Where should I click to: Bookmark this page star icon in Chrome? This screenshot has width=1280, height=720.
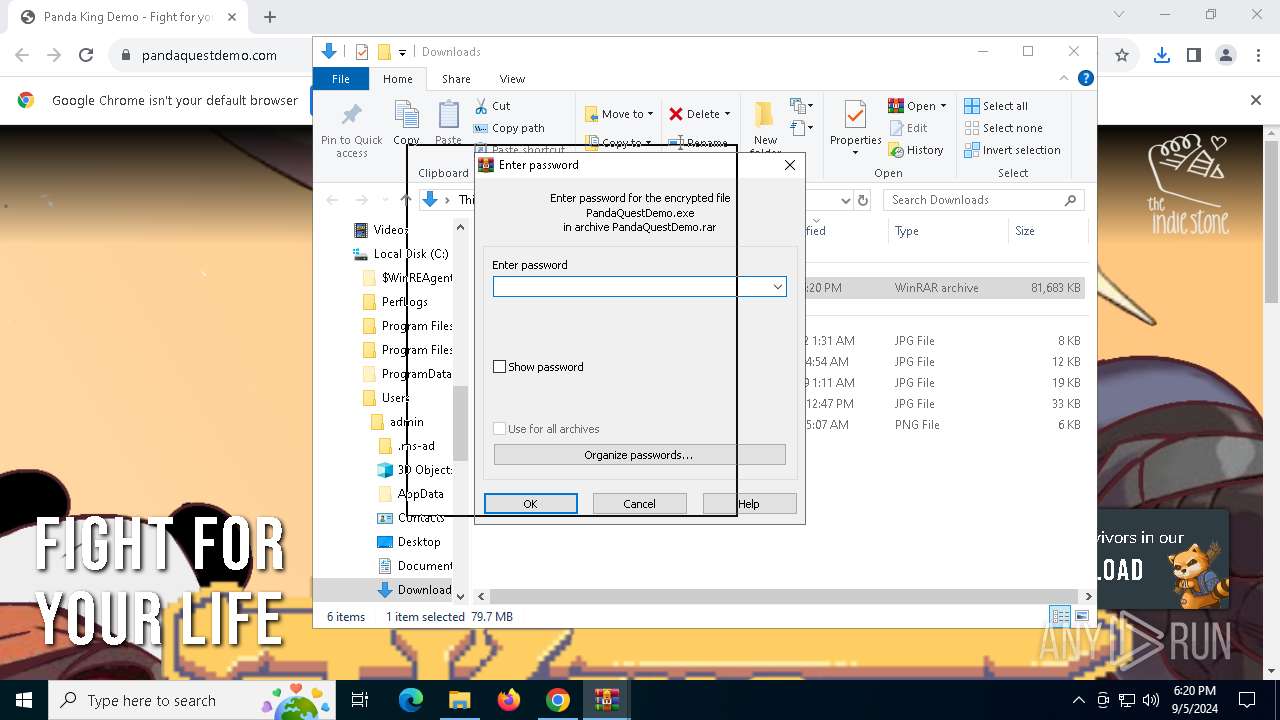(x=1122, y=56)
